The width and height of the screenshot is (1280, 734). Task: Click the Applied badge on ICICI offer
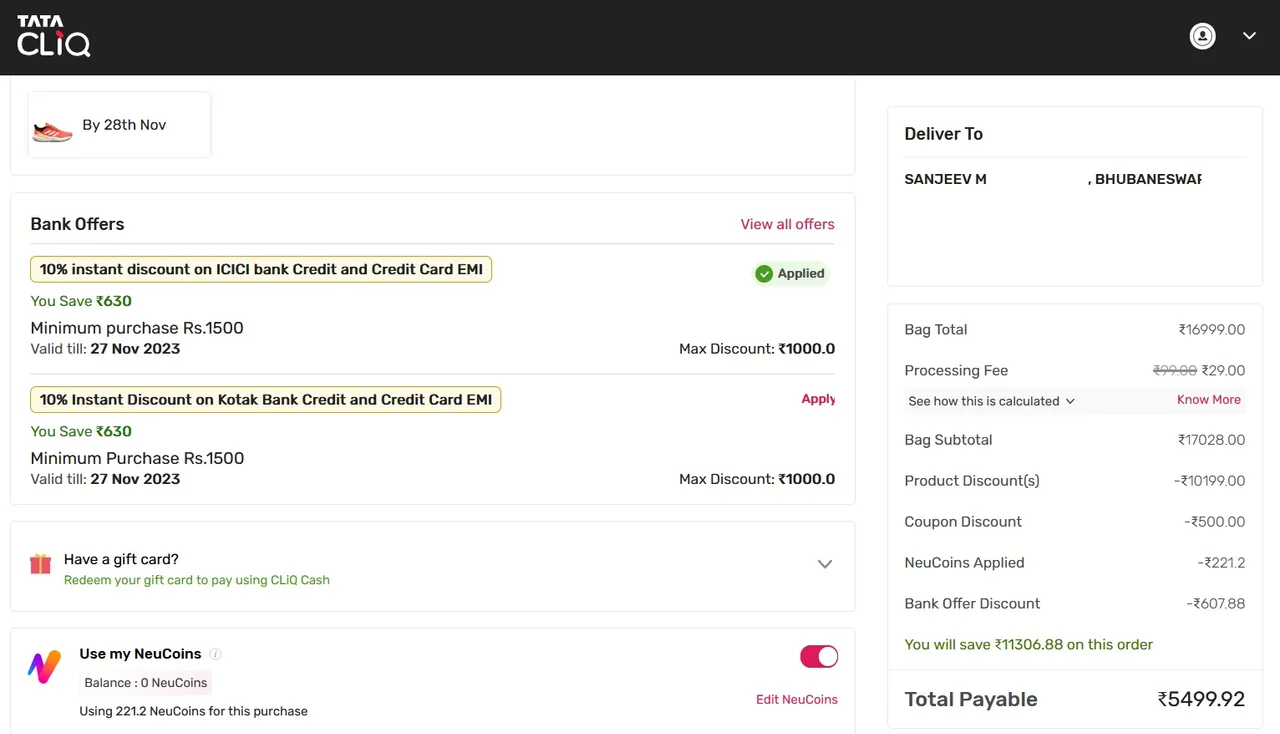791,274
